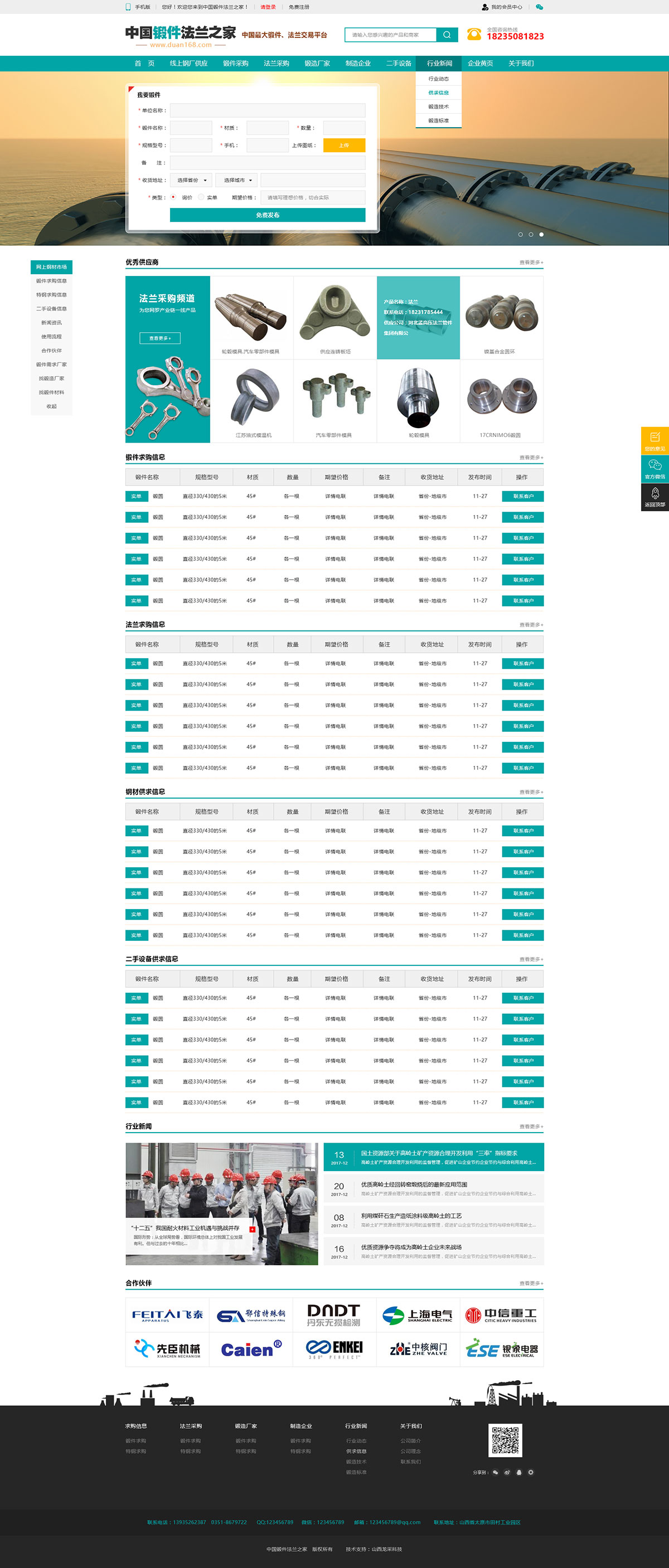Image resolution: width=669 pixels, height=1568 pixels.
Task: Expand 查看更多+ for 行业新闻 section
Action: point(531,1127)
